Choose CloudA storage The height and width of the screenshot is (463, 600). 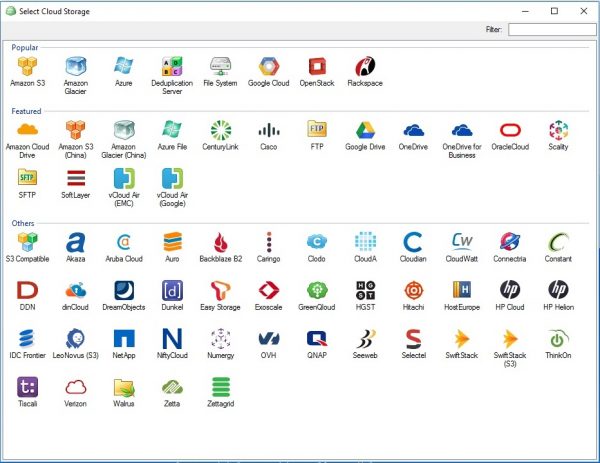(365, 242)
